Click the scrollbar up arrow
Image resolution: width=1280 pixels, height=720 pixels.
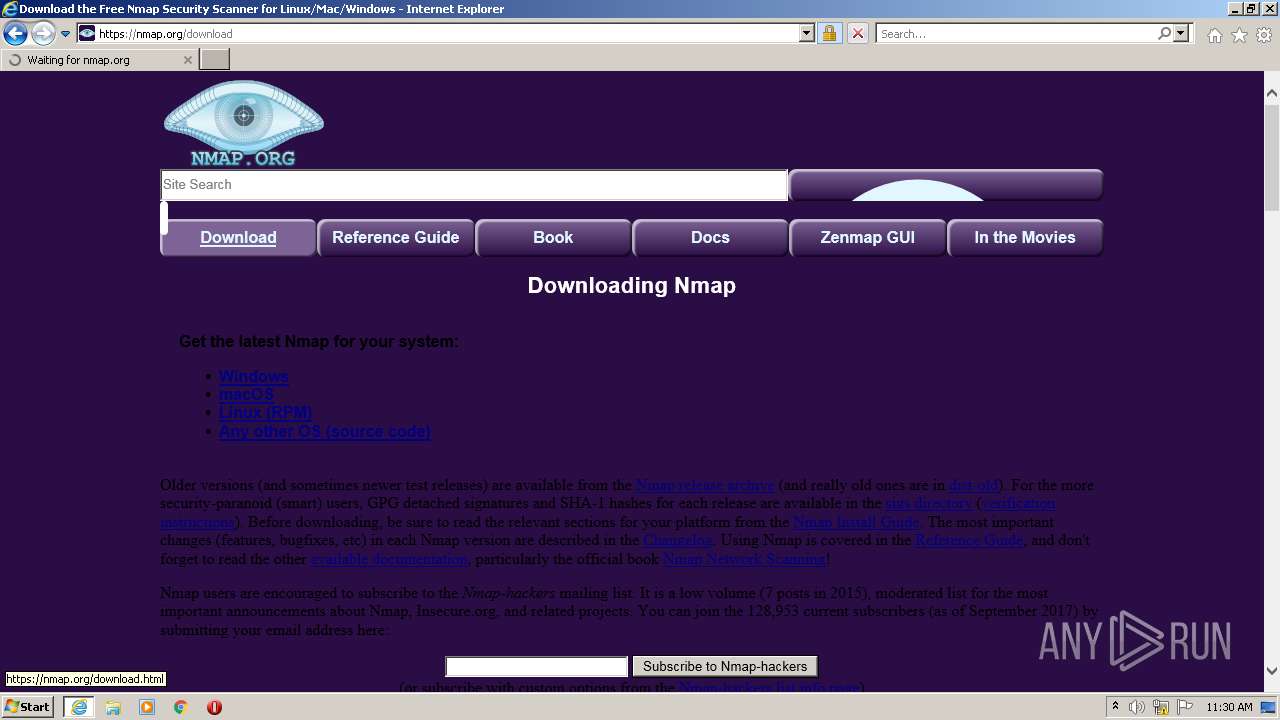1272,93
